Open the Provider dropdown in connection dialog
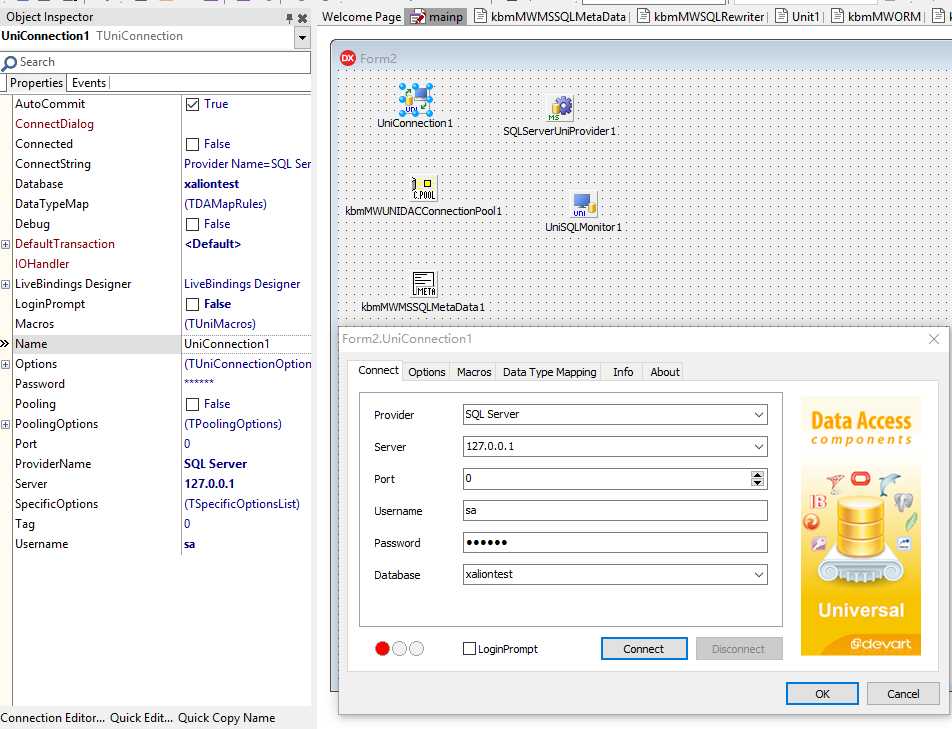 [758, 415]
